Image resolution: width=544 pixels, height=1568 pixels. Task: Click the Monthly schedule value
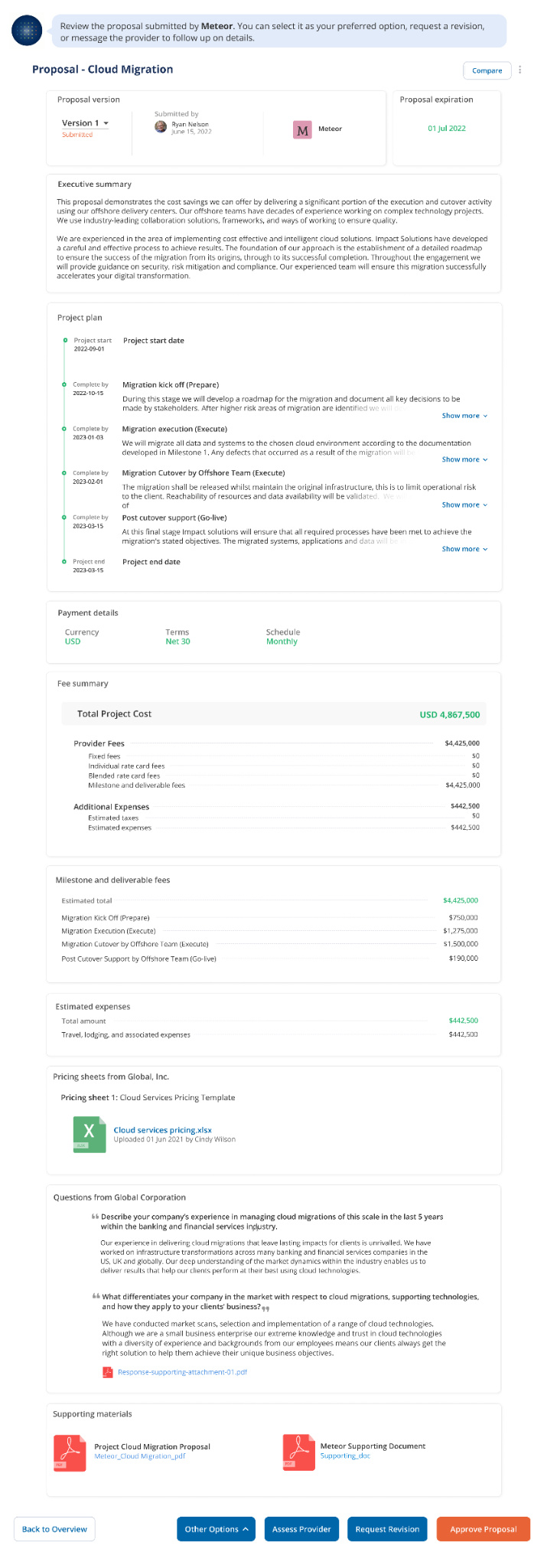[282, 642]
